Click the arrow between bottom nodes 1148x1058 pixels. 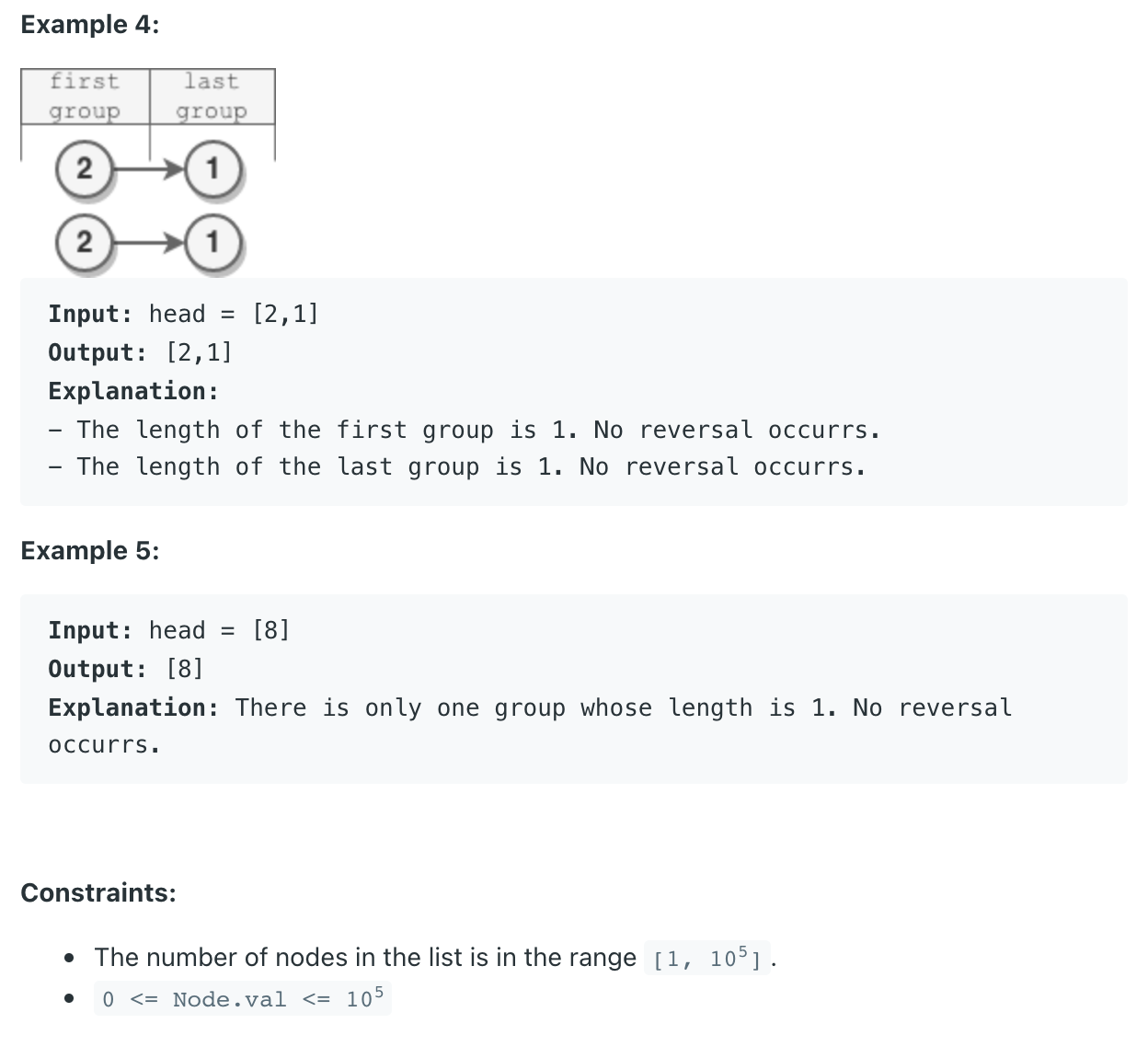tap(149, 243)
